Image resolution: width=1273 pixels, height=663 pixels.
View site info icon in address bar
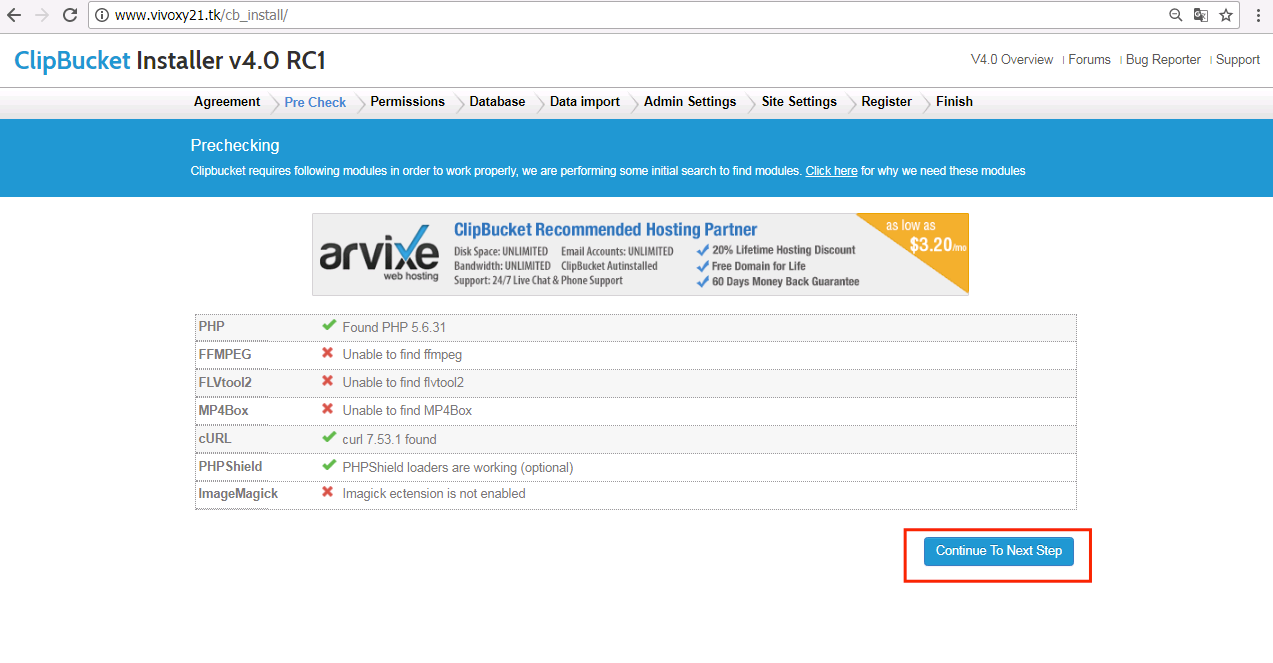click(102, 16)
